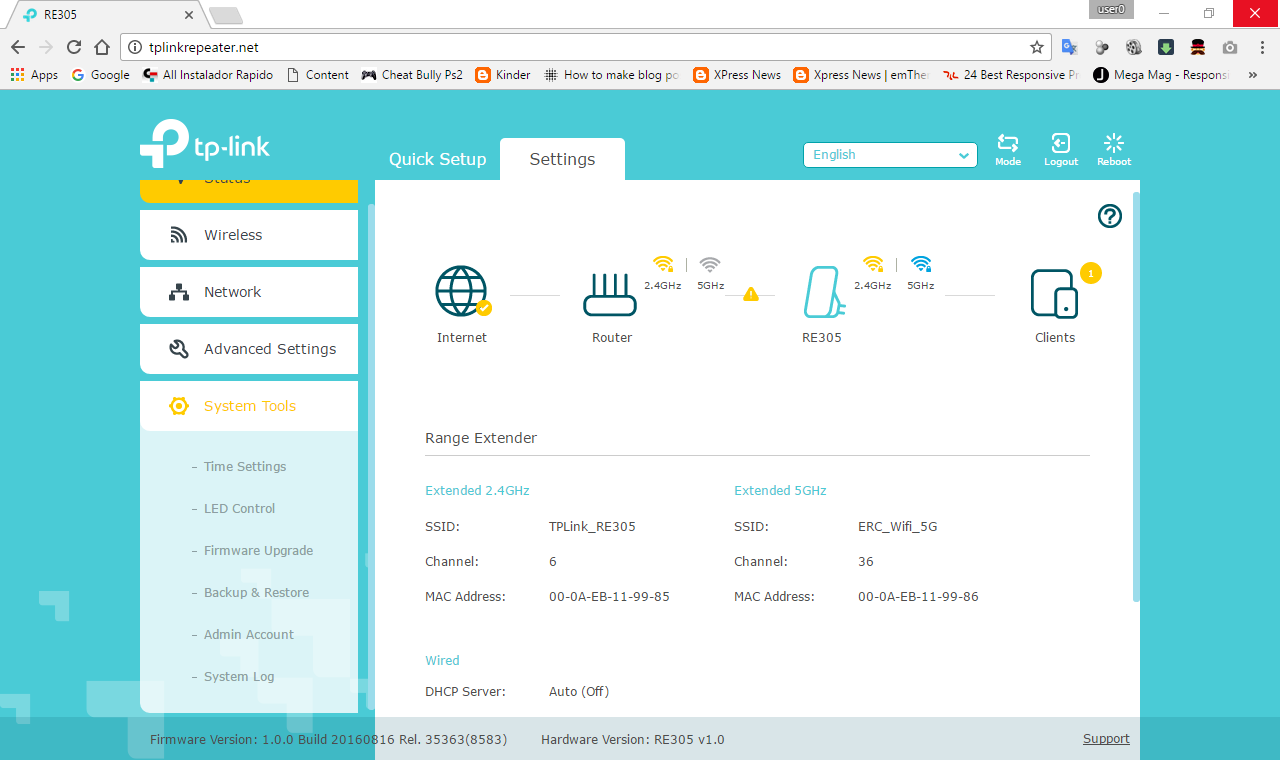Click the Extended 5GHz heading
Viewport: 1280px width, 760px height.
[x=780, y=490]
